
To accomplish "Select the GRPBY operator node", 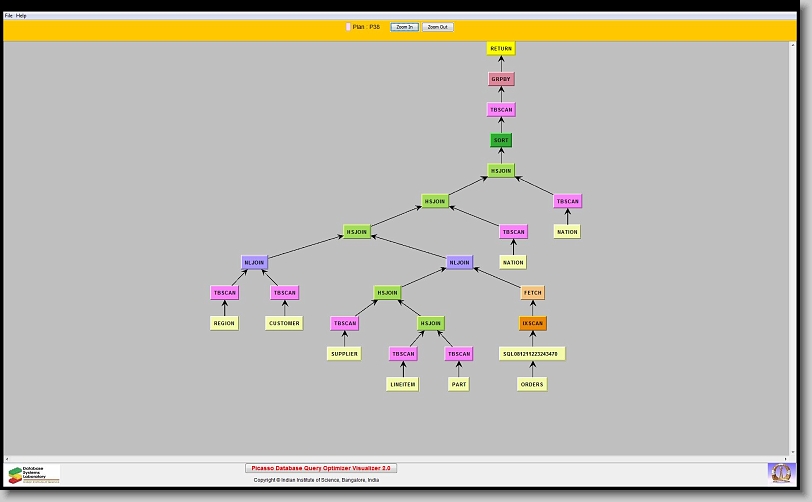I will 501,79.
